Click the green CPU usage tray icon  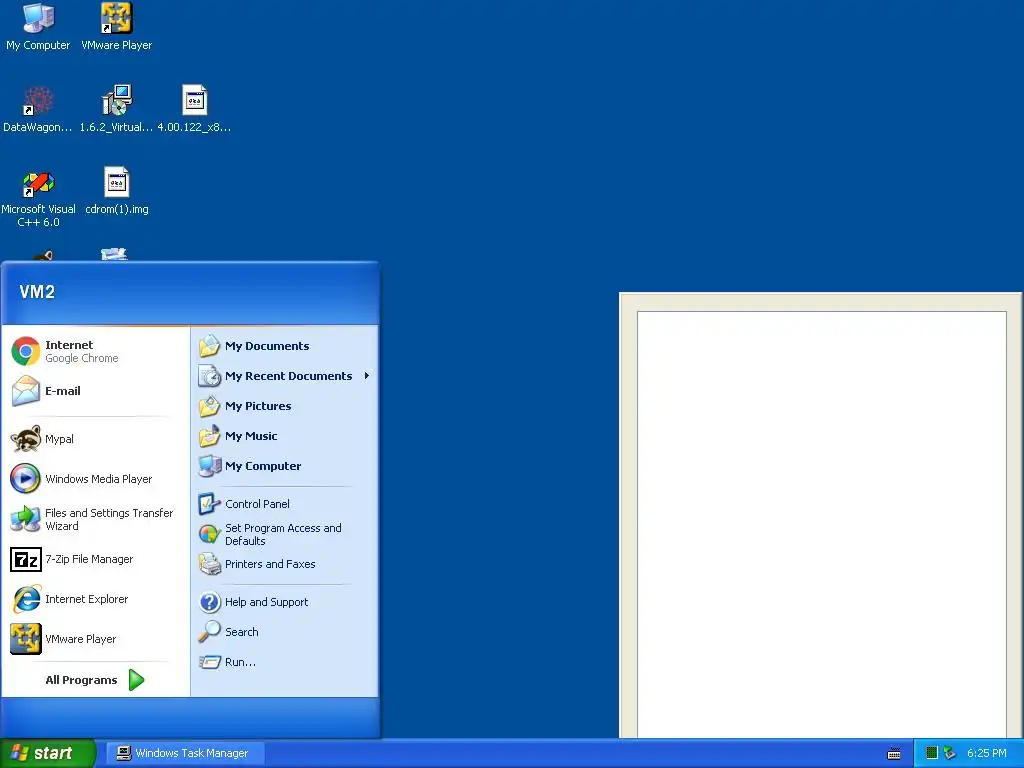tap(932, 753)
